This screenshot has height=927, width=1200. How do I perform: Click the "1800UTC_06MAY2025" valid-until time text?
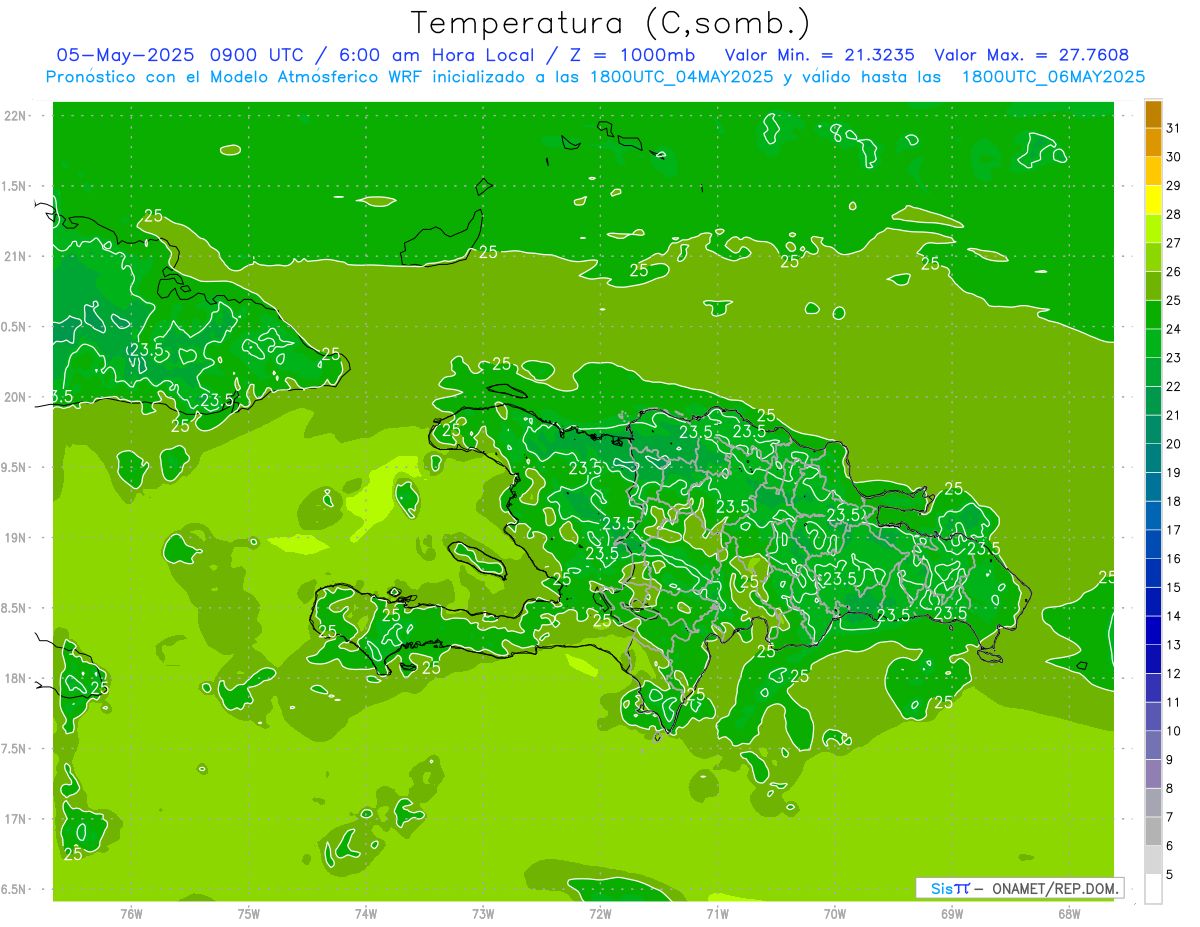pos(1053,77)
